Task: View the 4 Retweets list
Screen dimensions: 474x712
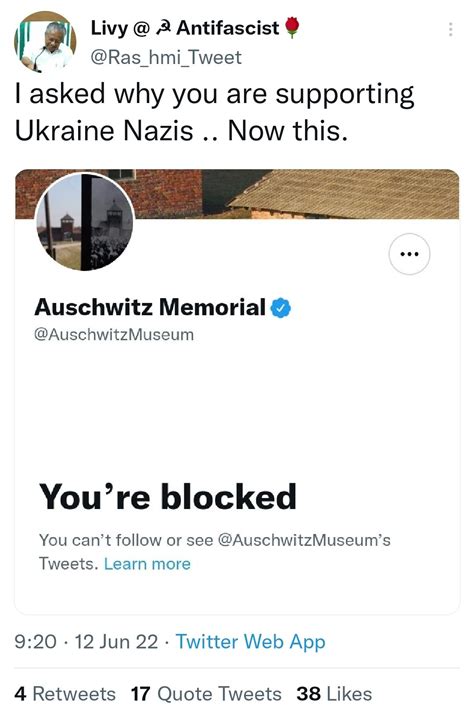Action: point(65,694)
